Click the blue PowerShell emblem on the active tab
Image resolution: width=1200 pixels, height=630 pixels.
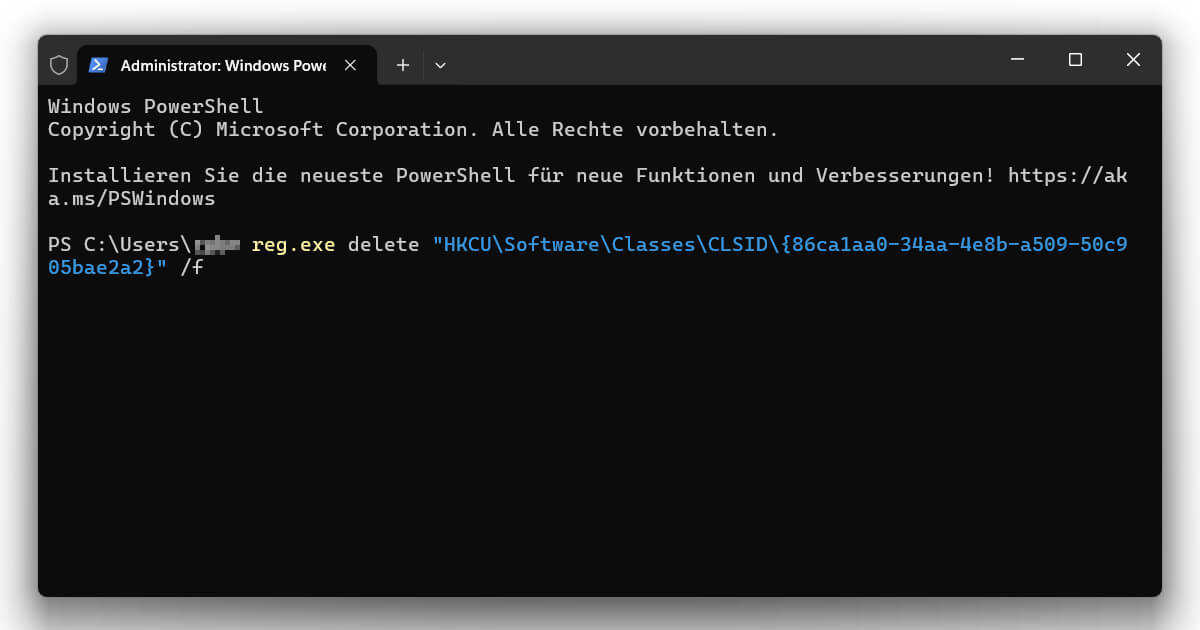point(98,64)
